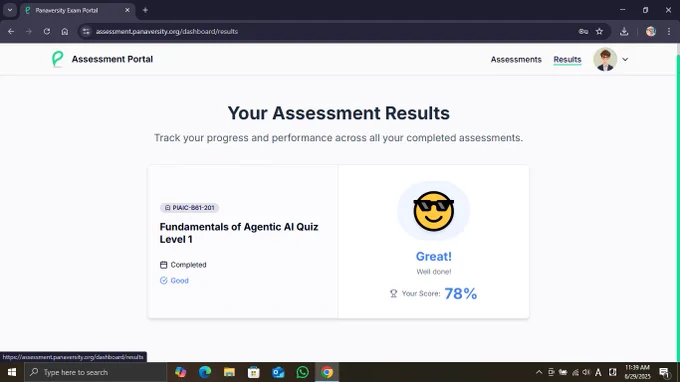Bookmark this page with star icon
This screenshot has height=382, width=680.
[599, 31]
